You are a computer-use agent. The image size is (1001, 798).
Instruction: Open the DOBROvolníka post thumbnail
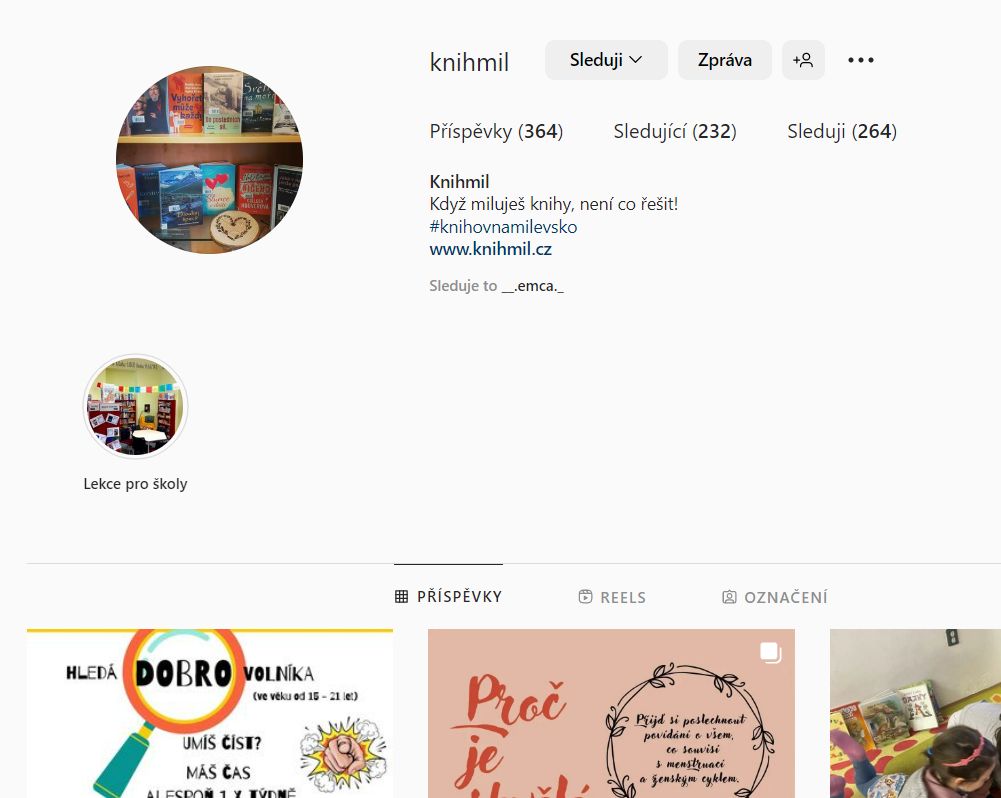click(x=210, y=713)
